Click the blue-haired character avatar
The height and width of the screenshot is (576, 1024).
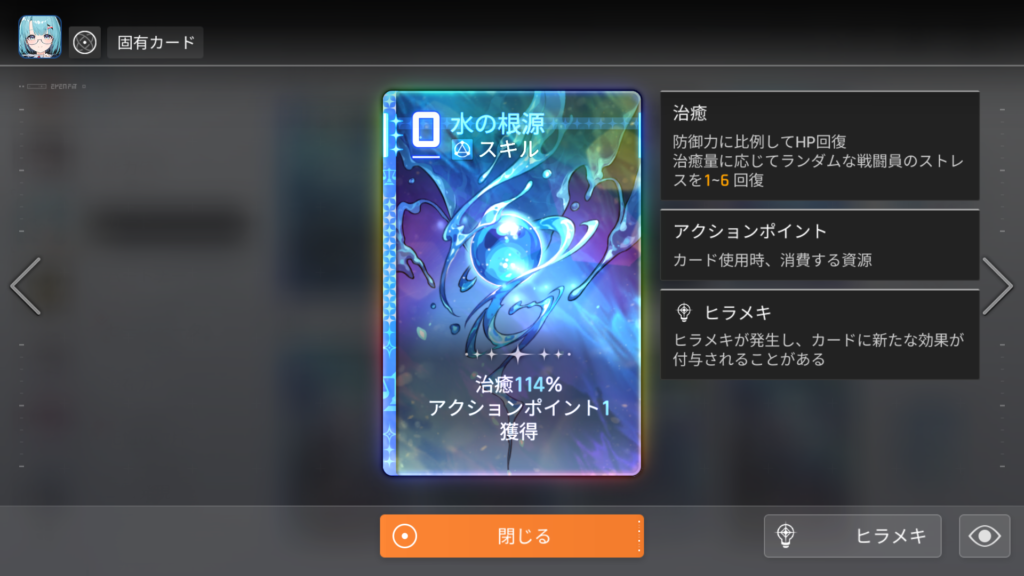40,37
